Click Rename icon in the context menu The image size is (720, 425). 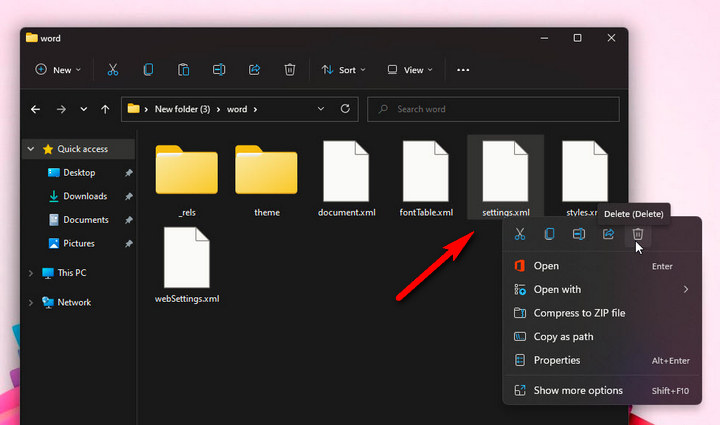(579, 234)
